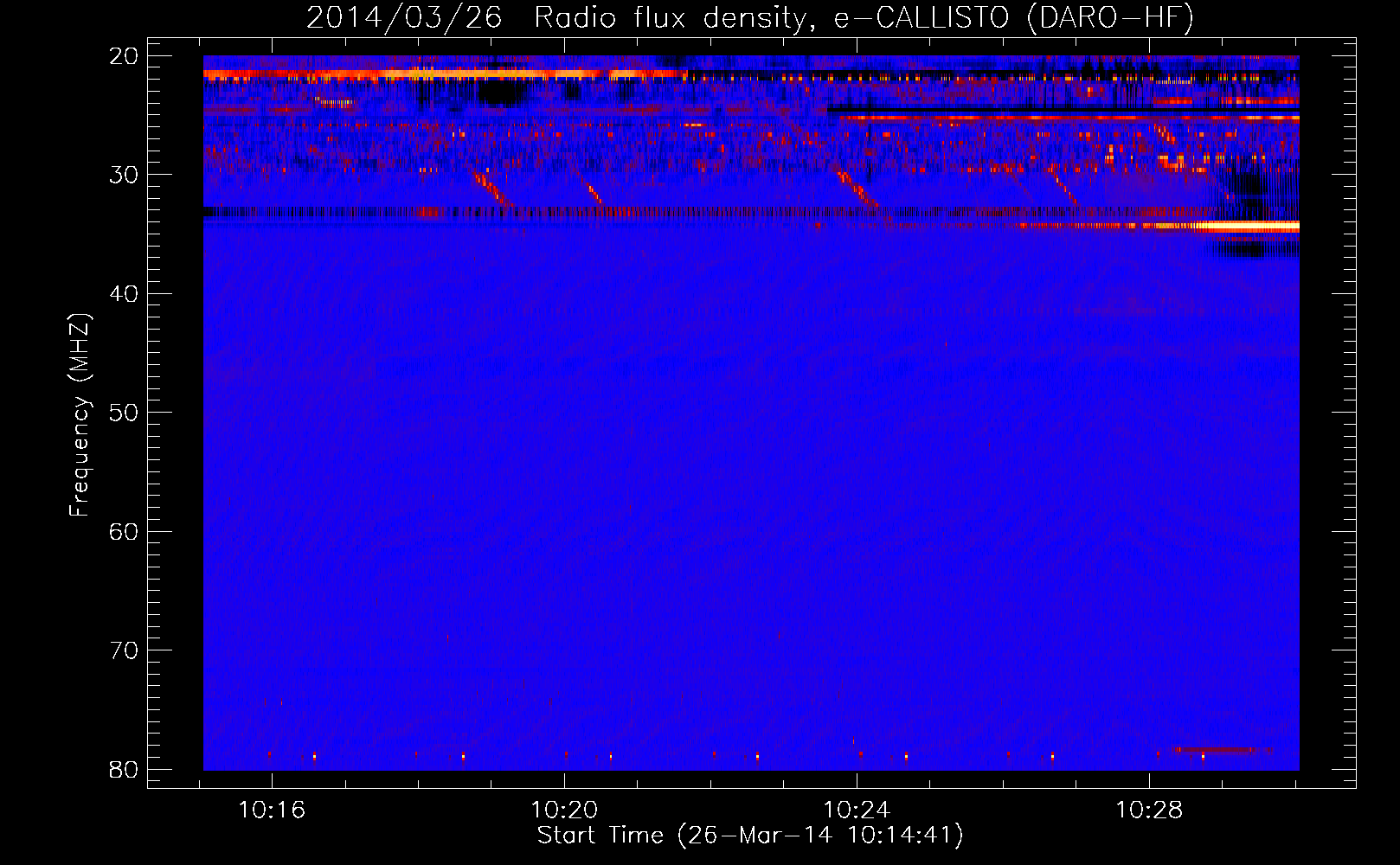Click the "10:24" time tick label
Screen dimensions: 1400x865
(857, 811)
